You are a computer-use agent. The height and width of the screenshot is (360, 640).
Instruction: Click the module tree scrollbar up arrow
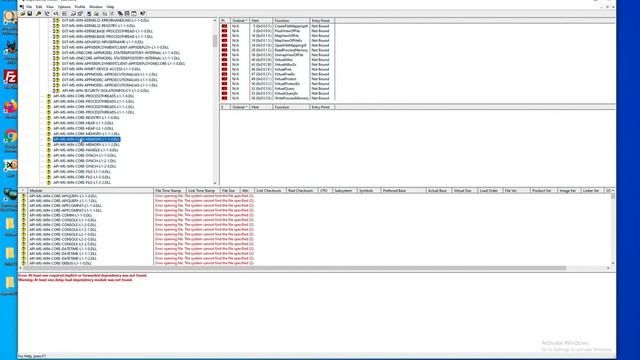point(215,20)
